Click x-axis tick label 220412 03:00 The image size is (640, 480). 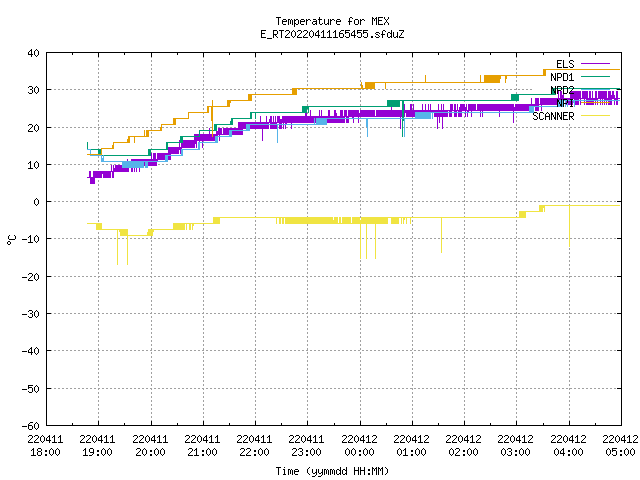[x=516, y=446]
